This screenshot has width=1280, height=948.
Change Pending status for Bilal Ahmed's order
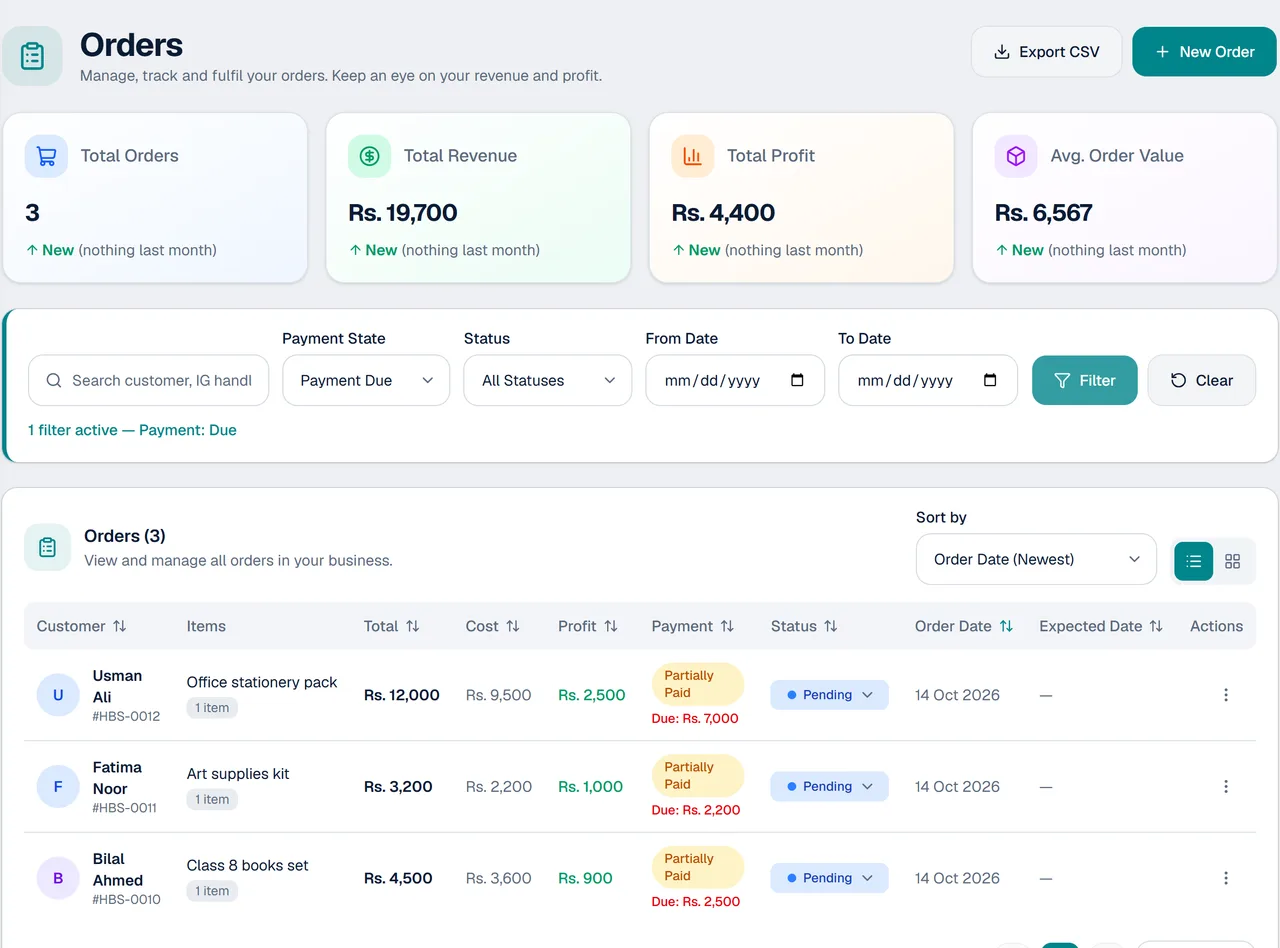[x=829, y=878]
